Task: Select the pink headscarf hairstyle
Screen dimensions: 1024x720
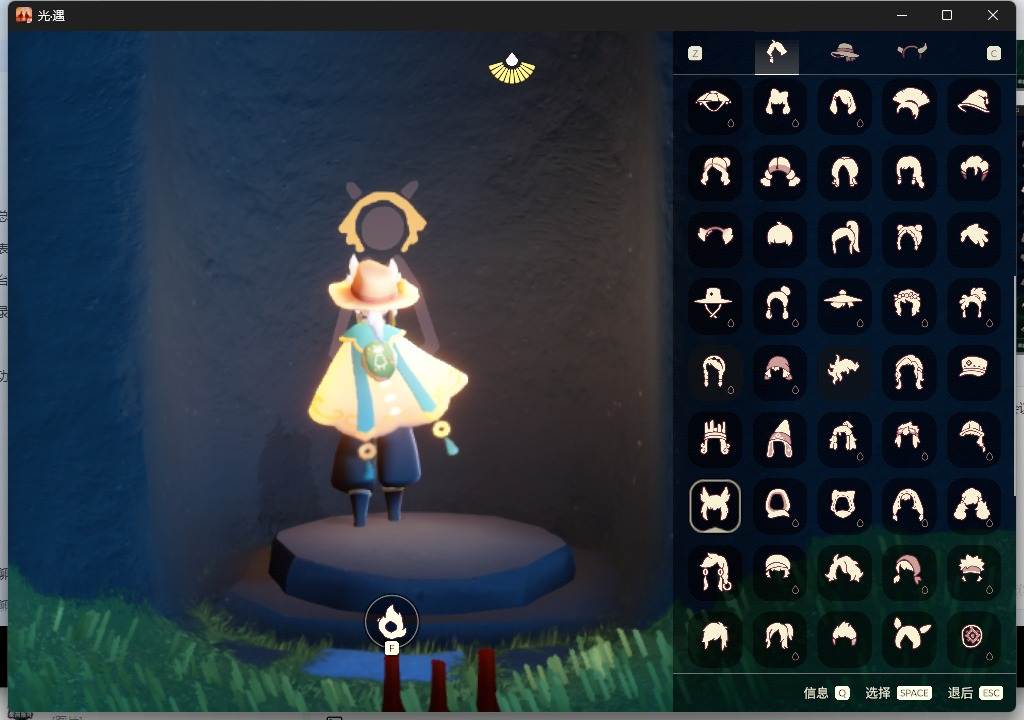Action: click(908, 572)
